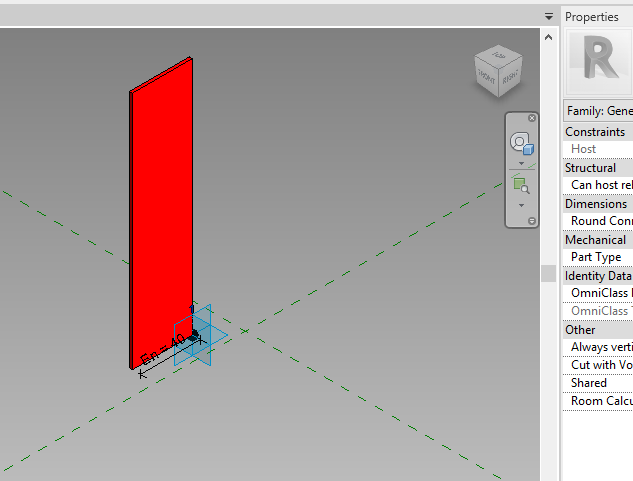633x481 pixels.
Task: Select the Cut with Voids property row
Action: (x=598, y=365)
